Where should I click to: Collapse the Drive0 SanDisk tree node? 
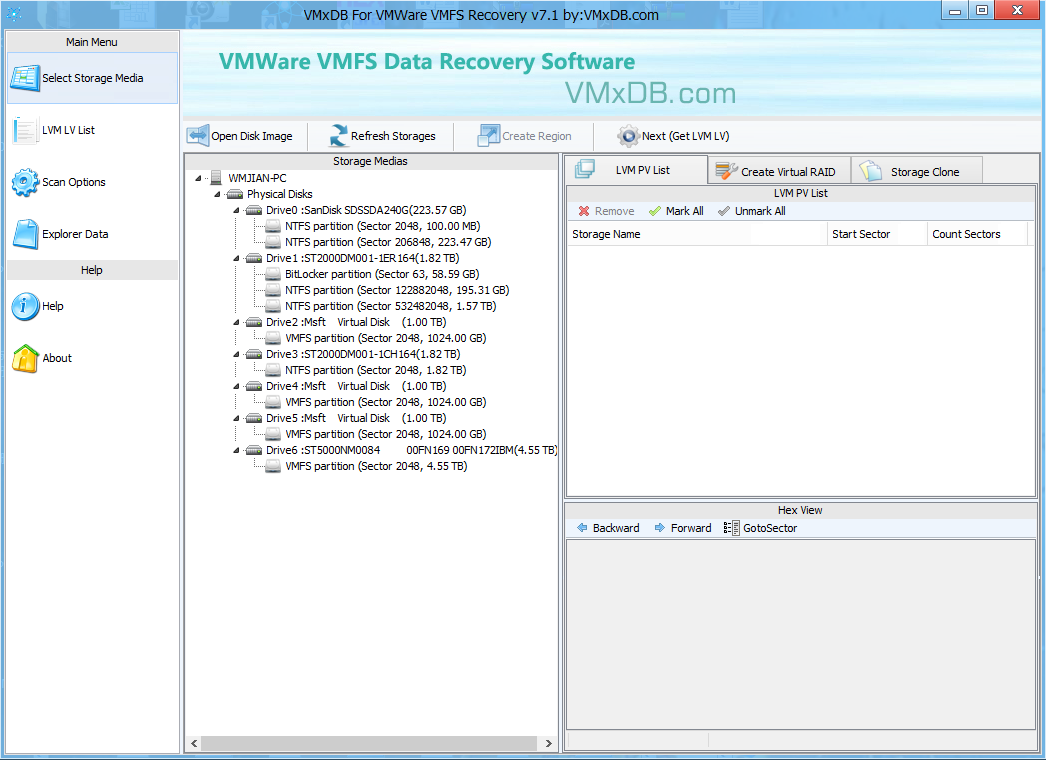click(236, 210)
